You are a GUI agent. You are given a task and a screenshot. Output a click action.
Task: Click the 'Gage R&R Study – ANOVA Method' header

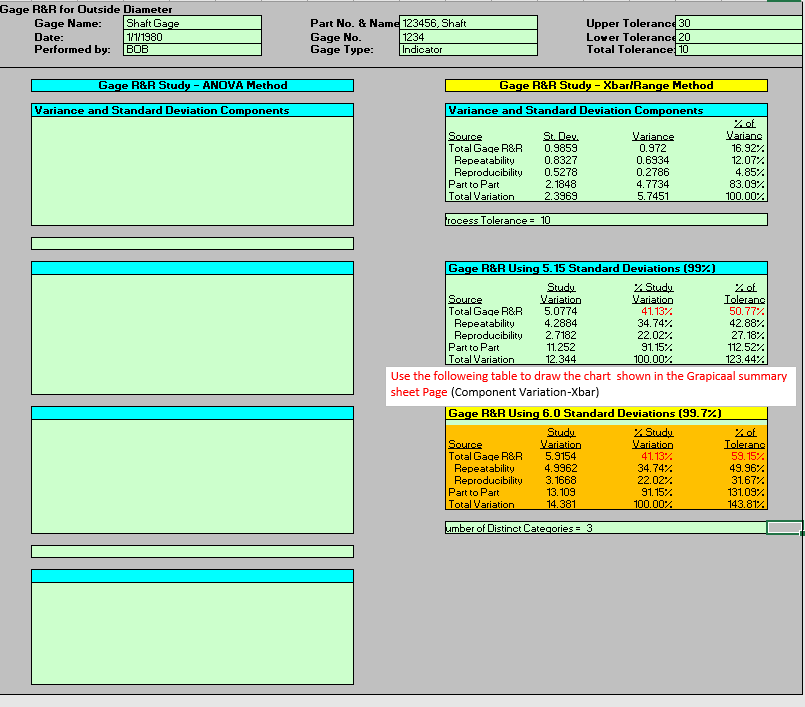(x=193, y=85)
